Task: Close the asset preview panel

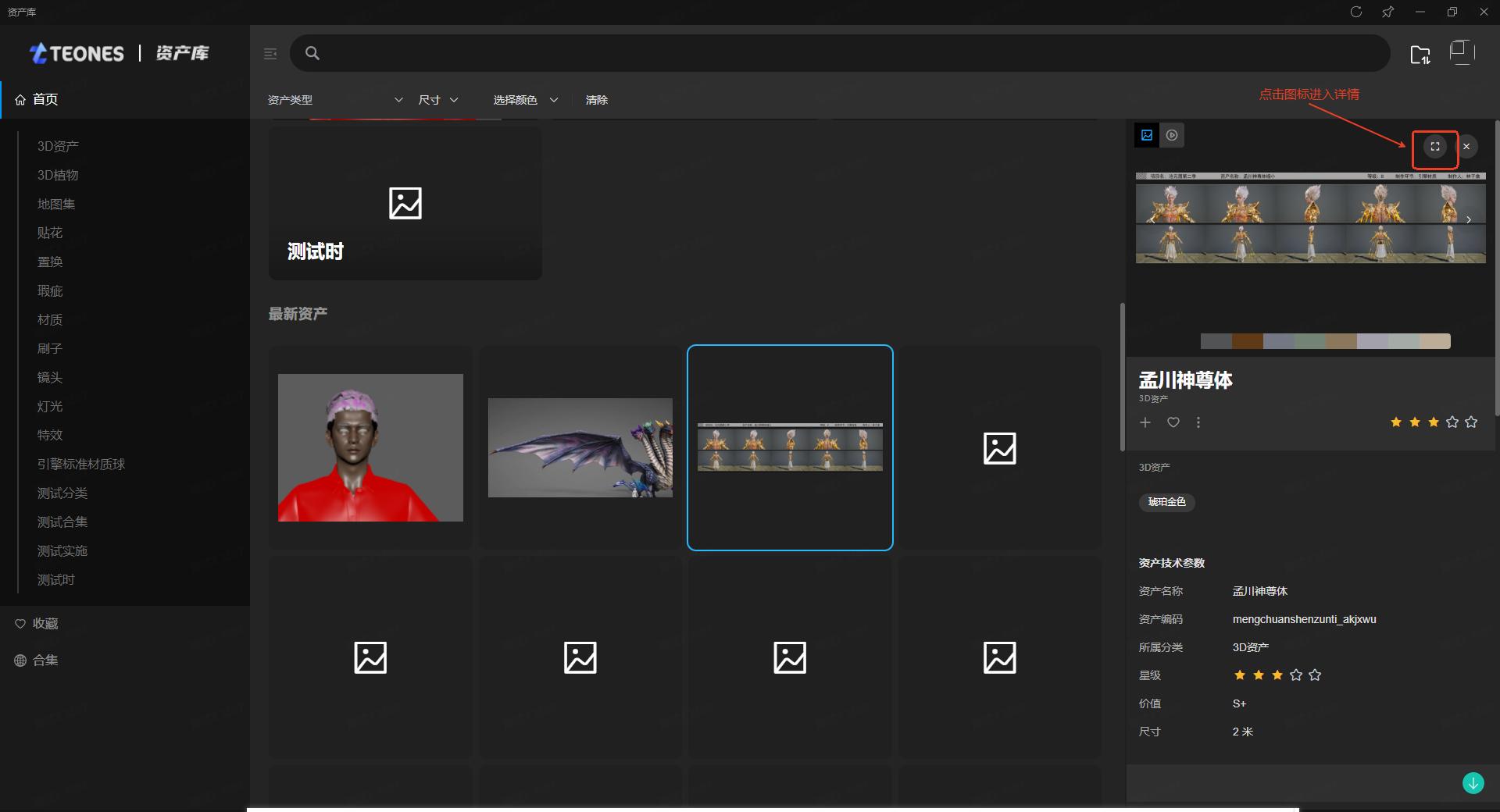Action: 1466,147
